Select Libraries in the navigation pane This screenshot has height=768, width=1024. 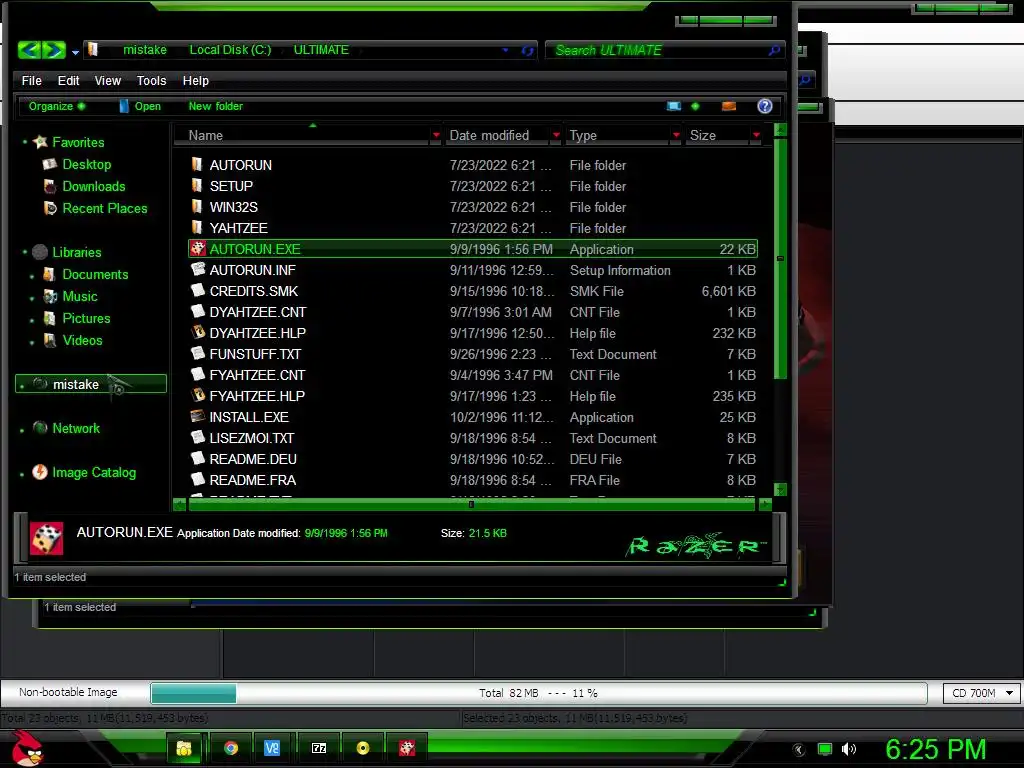pyautogui.click(x=76, y=252)
